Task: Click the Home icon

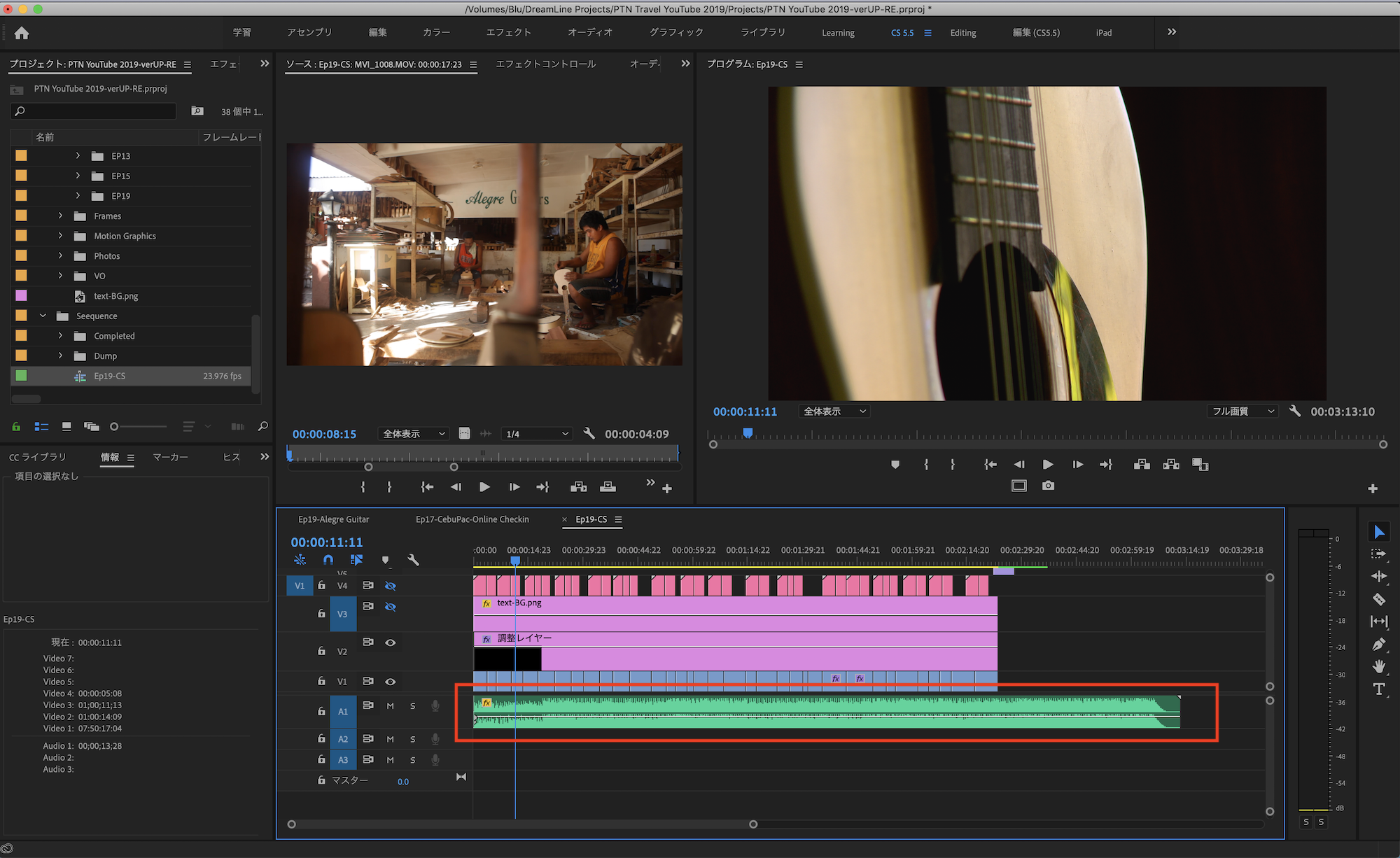Action: point(22,33)
